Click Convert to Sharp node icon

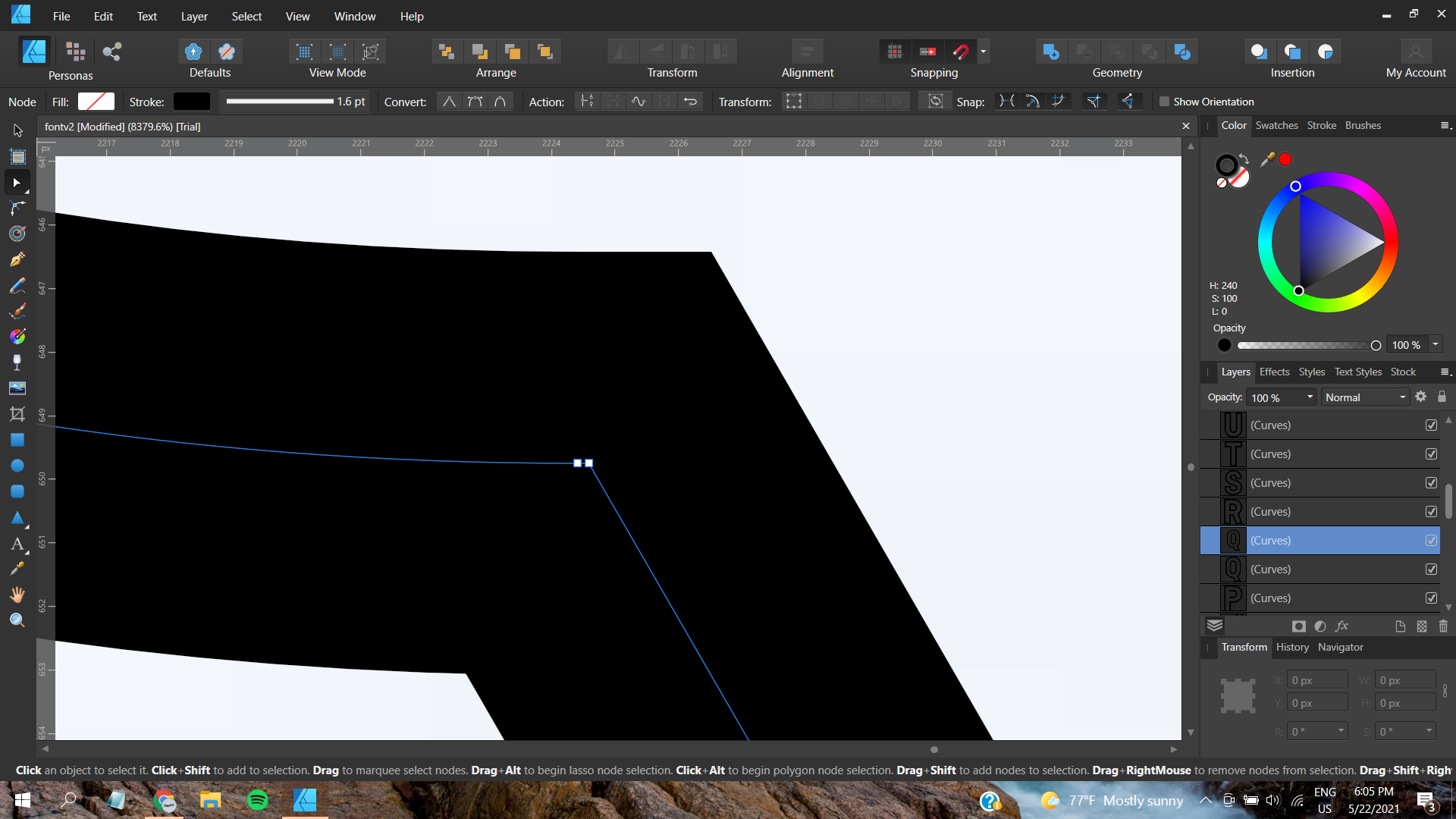[450, 102]
